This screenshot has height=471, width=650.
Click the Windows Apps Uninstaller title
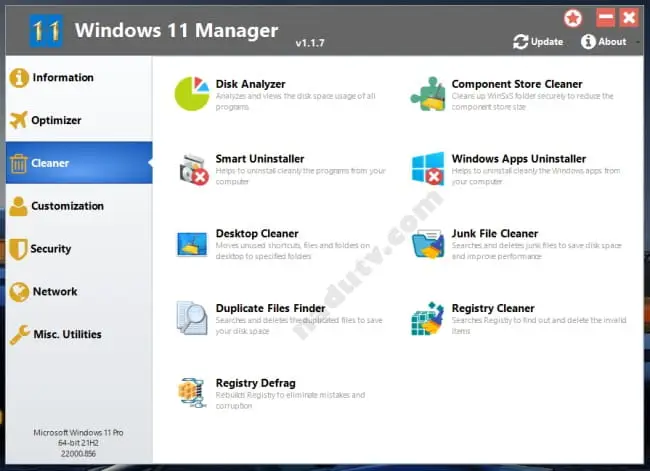click(519, 159)
